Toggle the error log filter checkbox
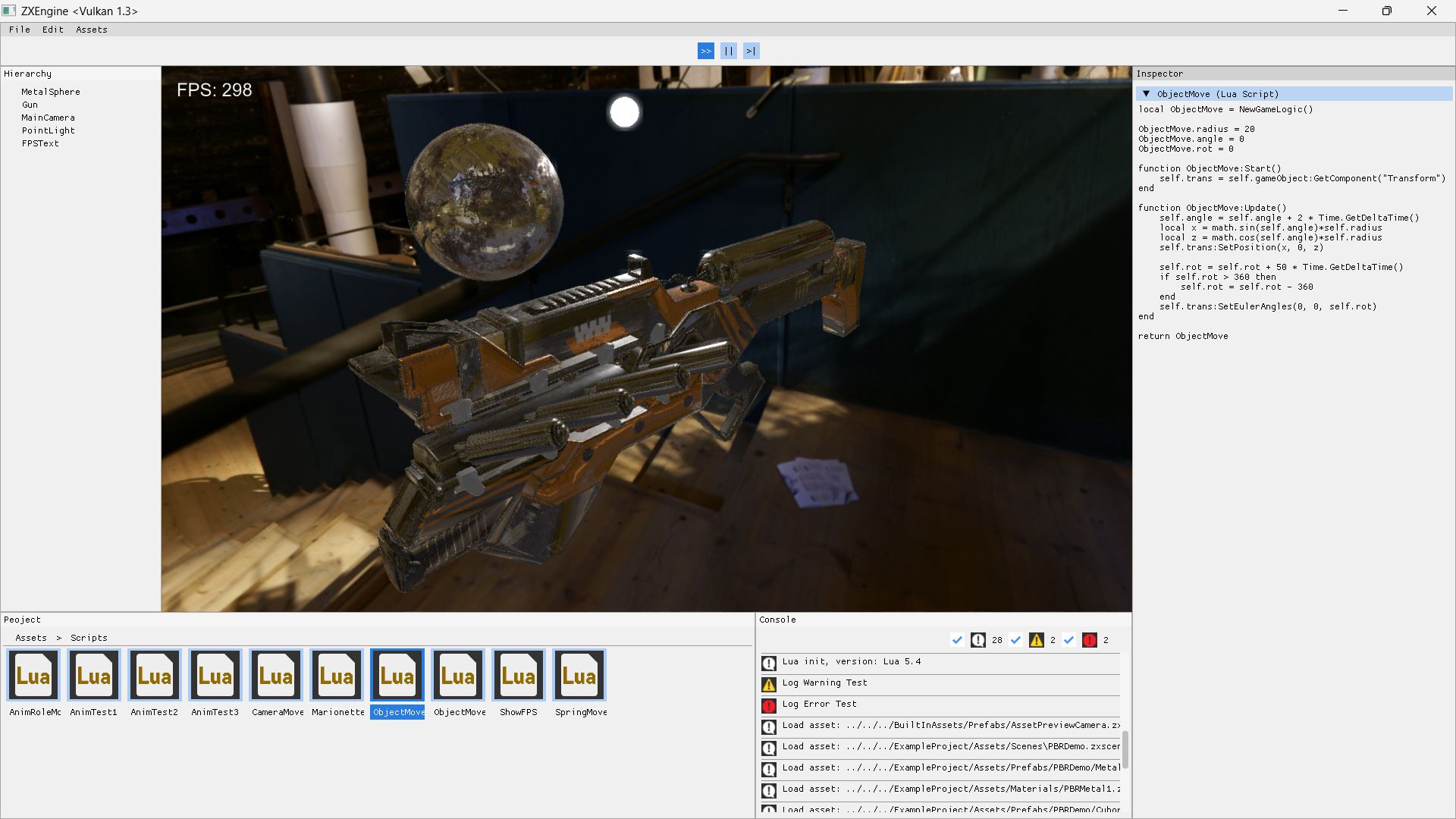The height and width of the screenshot is (819, 1456). pyautogui.click(x=1068, y=640)
